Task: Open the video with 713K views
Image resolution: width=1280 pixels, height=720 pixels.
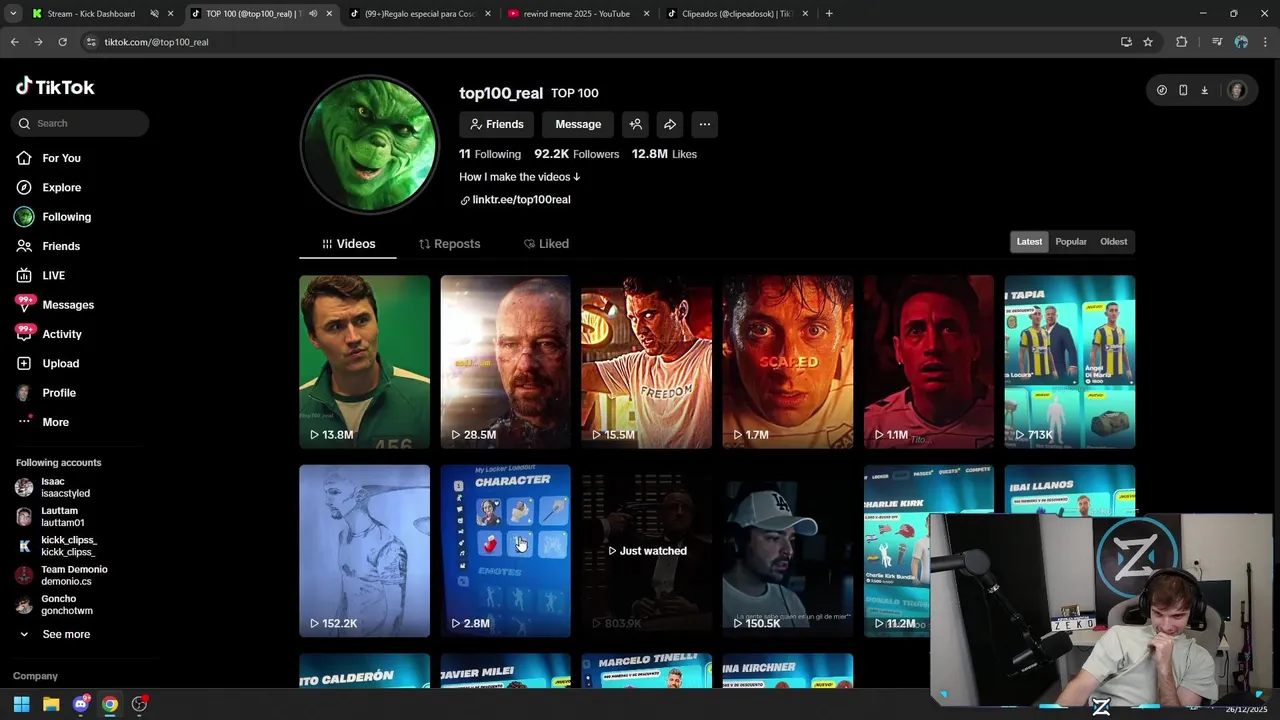Action: 1070,362
